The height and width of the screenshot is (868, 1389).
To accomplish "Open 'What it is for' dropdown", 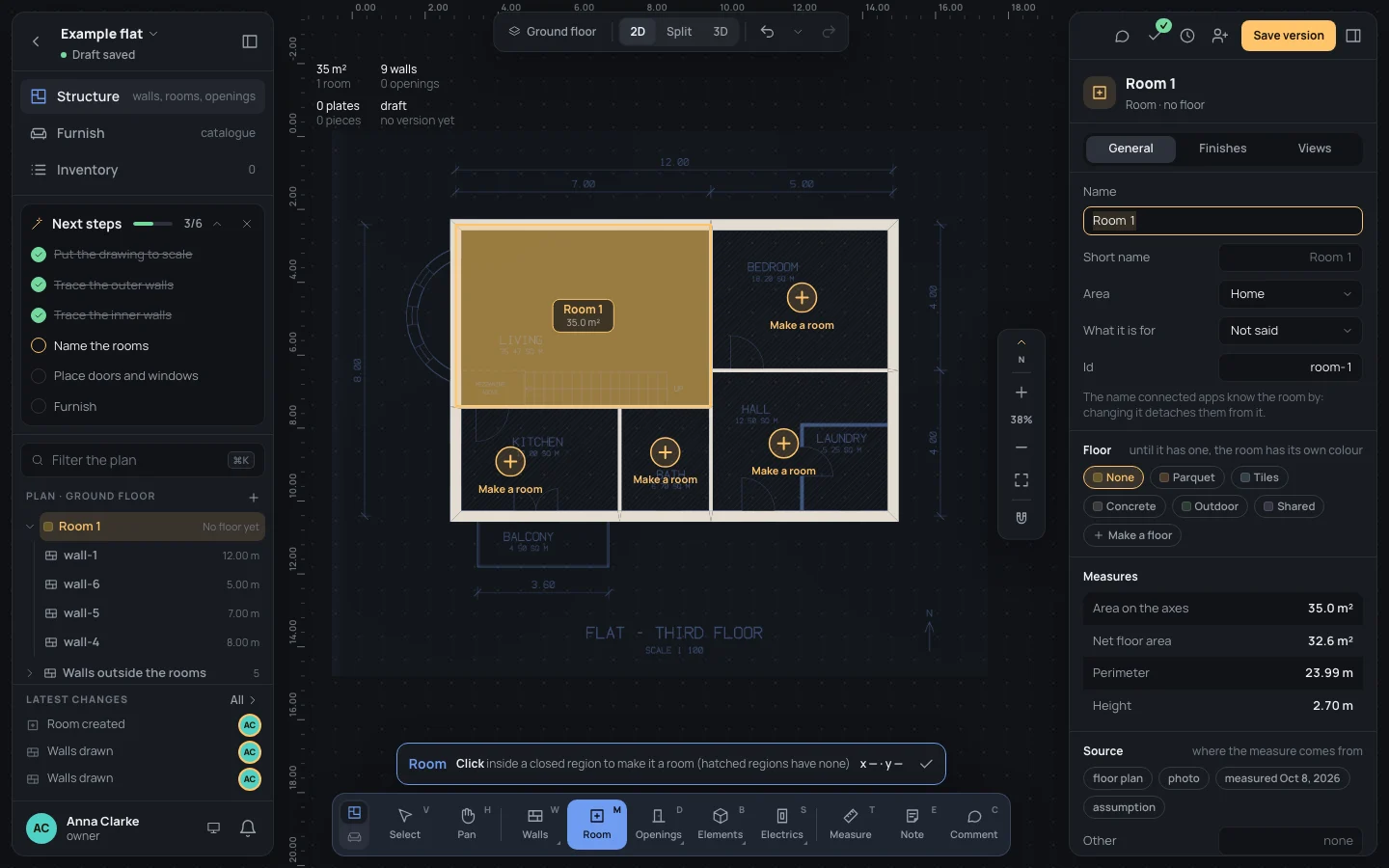I will pyautogui.click(x=1291, y=331).
